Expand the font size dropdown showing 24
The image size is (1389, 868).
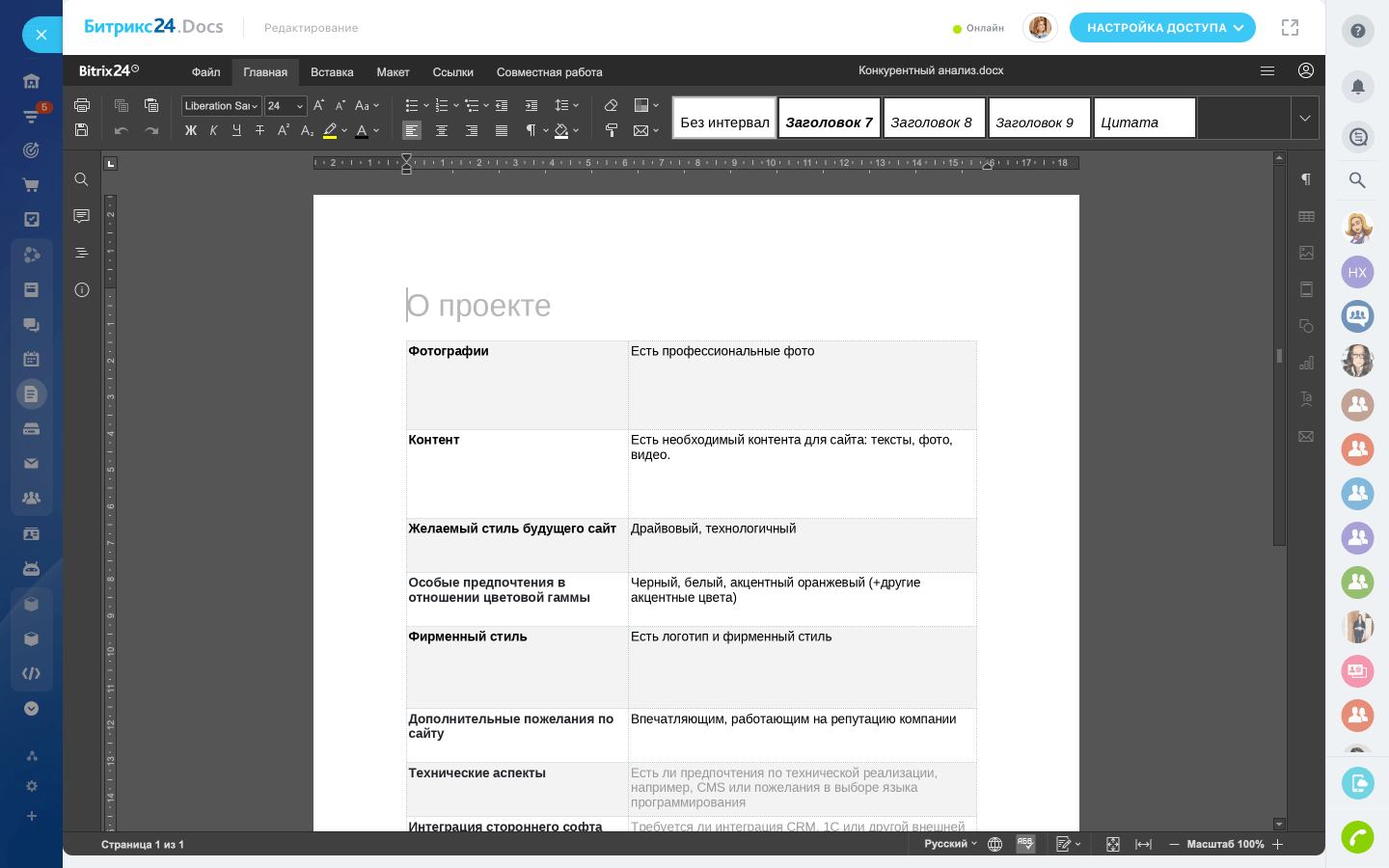(300, 106)
